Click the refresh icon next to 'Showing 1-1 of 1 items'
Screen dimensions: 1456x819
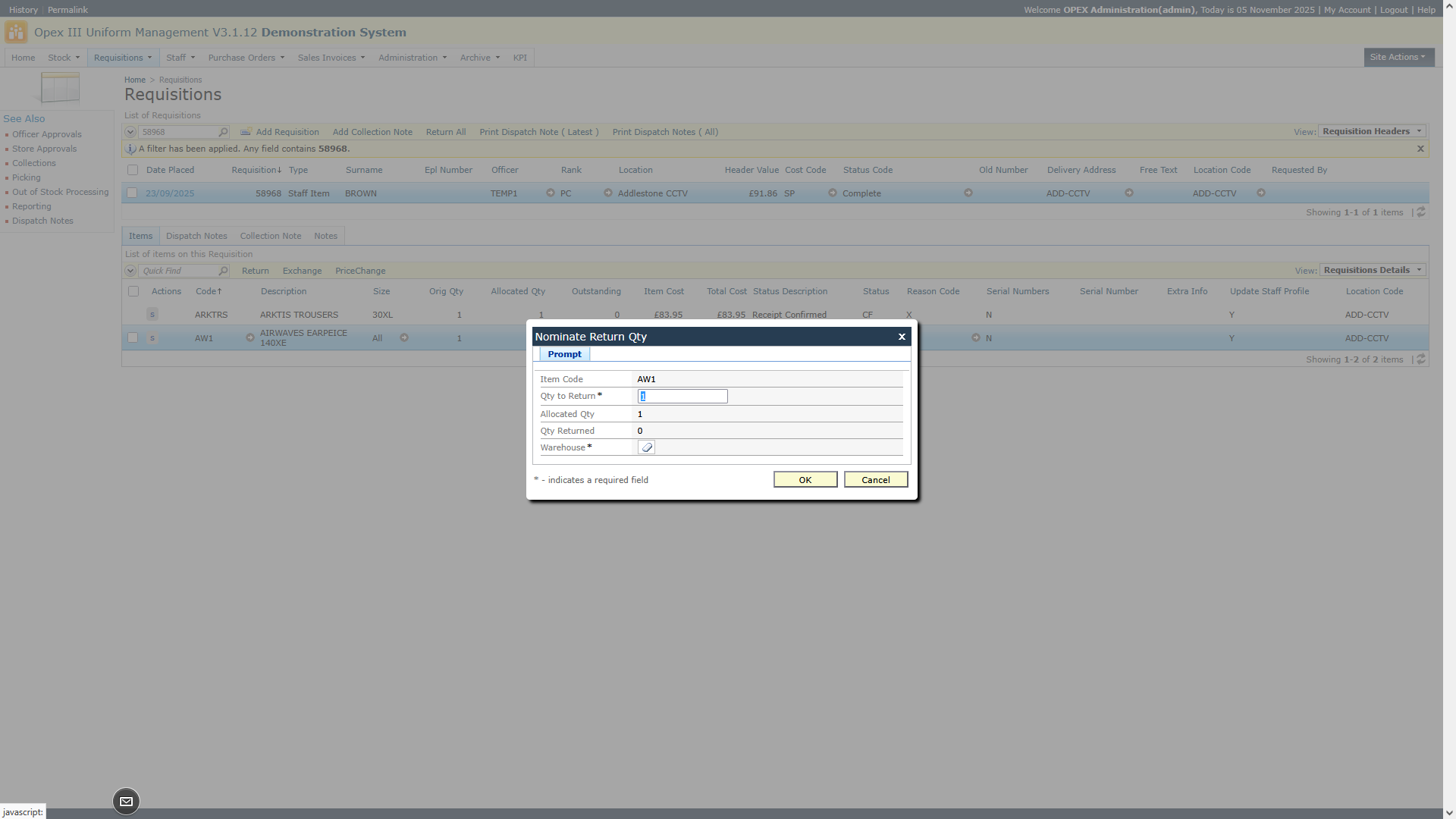1421,212
